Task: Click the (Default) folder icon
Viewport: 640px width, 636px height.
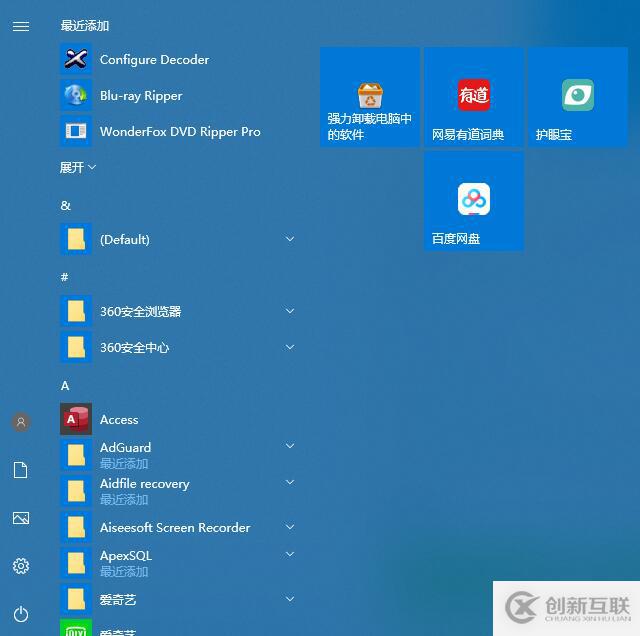Action: pyautogui.click(x=76, y=239)
